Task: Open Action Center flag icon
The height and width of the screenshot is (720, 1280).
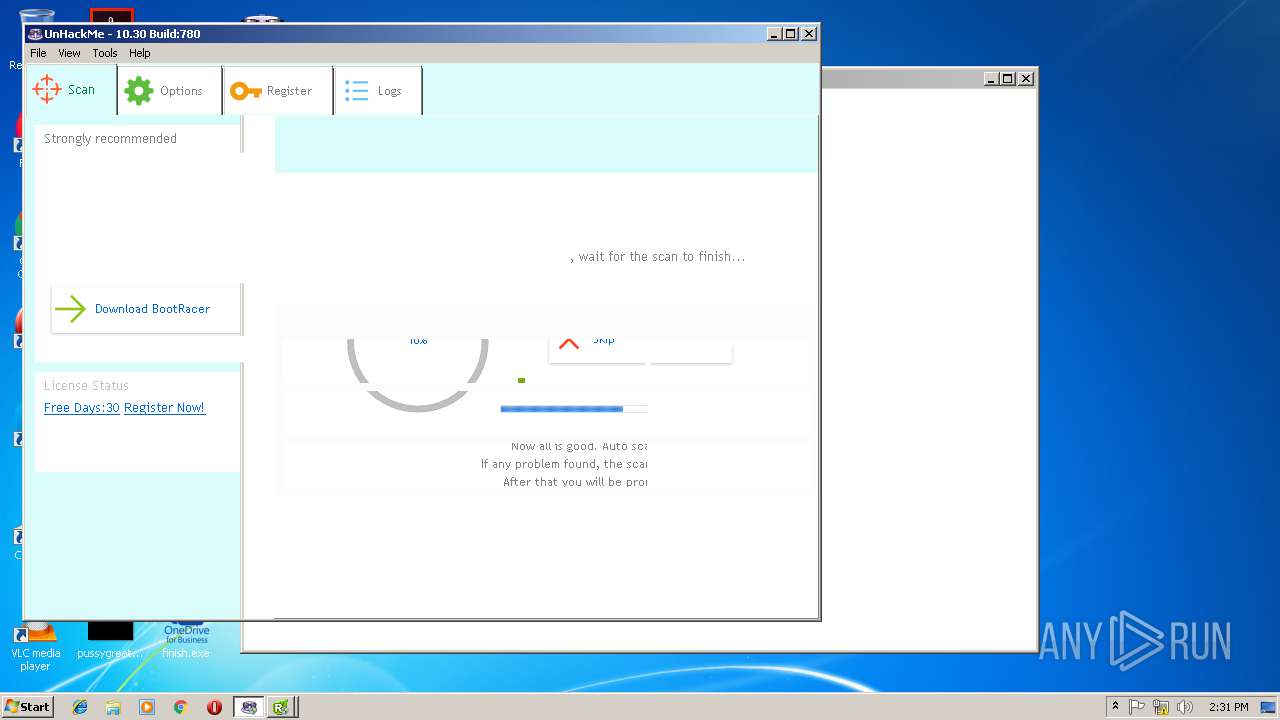Action: click(x=1137, y=707)
